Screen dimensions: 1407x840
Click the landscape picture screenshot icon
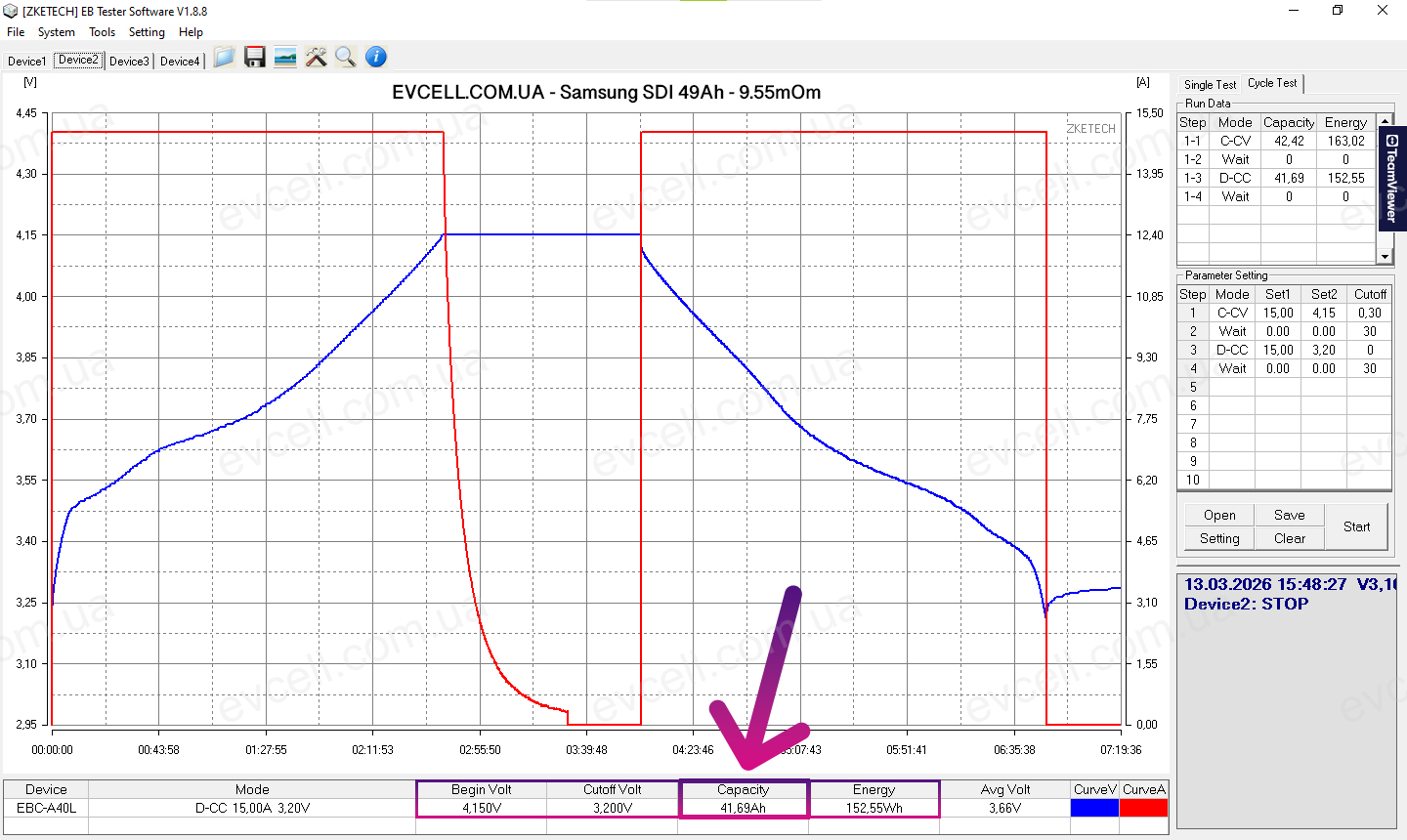click(285, 58)
